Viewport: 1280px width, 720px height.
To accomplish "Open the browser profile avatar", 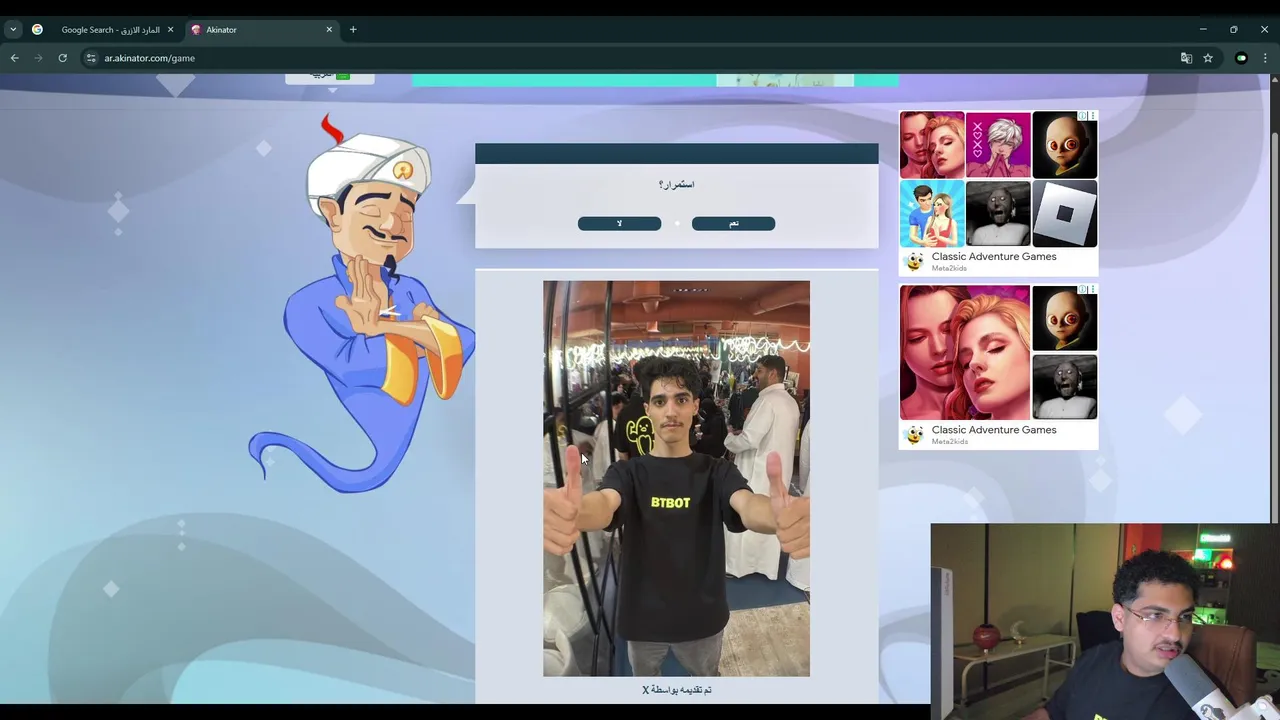I will 1241,58.
